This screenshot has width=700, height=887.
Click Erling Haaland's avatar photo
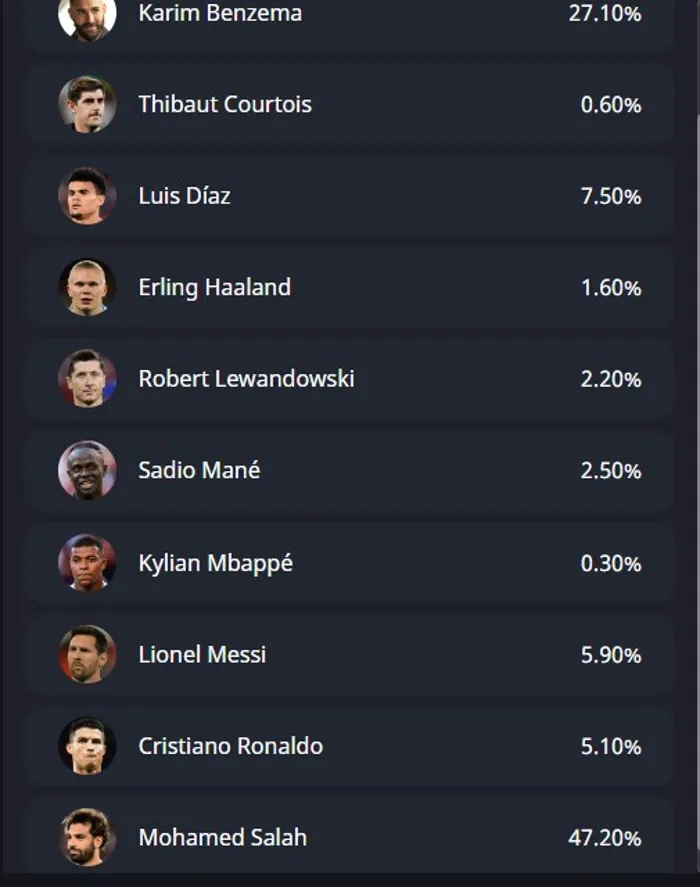tap(87, 287)
